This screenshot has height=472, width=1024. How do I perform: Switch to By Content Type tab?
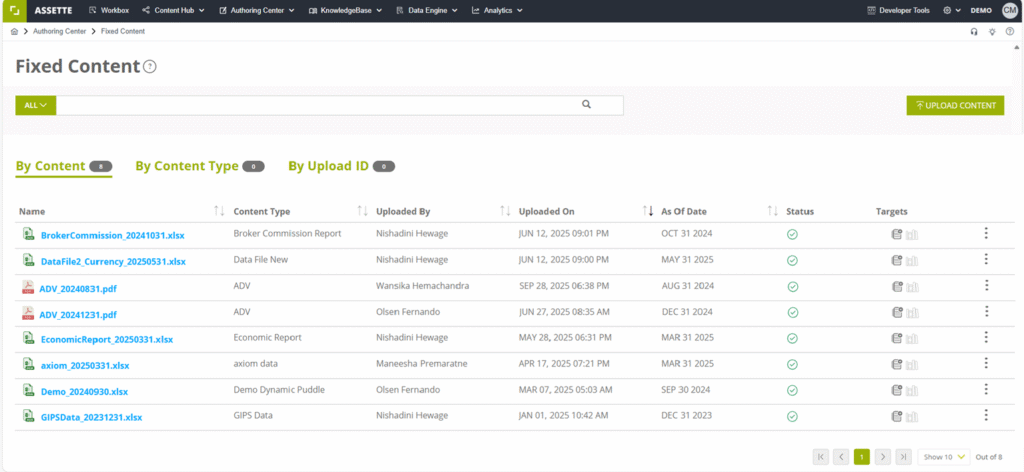[x=187, y=166]
